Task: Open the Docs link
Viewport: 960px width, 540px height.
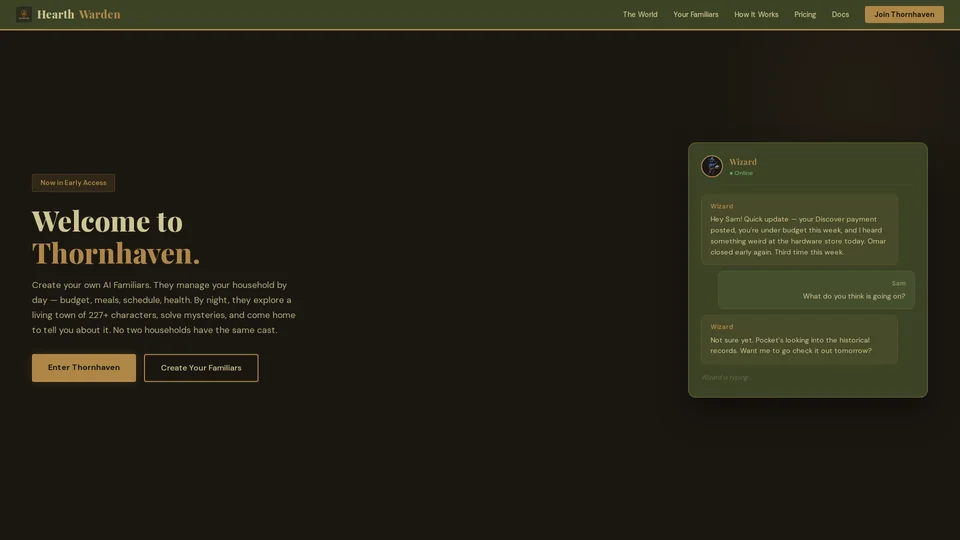Action: point(840,14)
